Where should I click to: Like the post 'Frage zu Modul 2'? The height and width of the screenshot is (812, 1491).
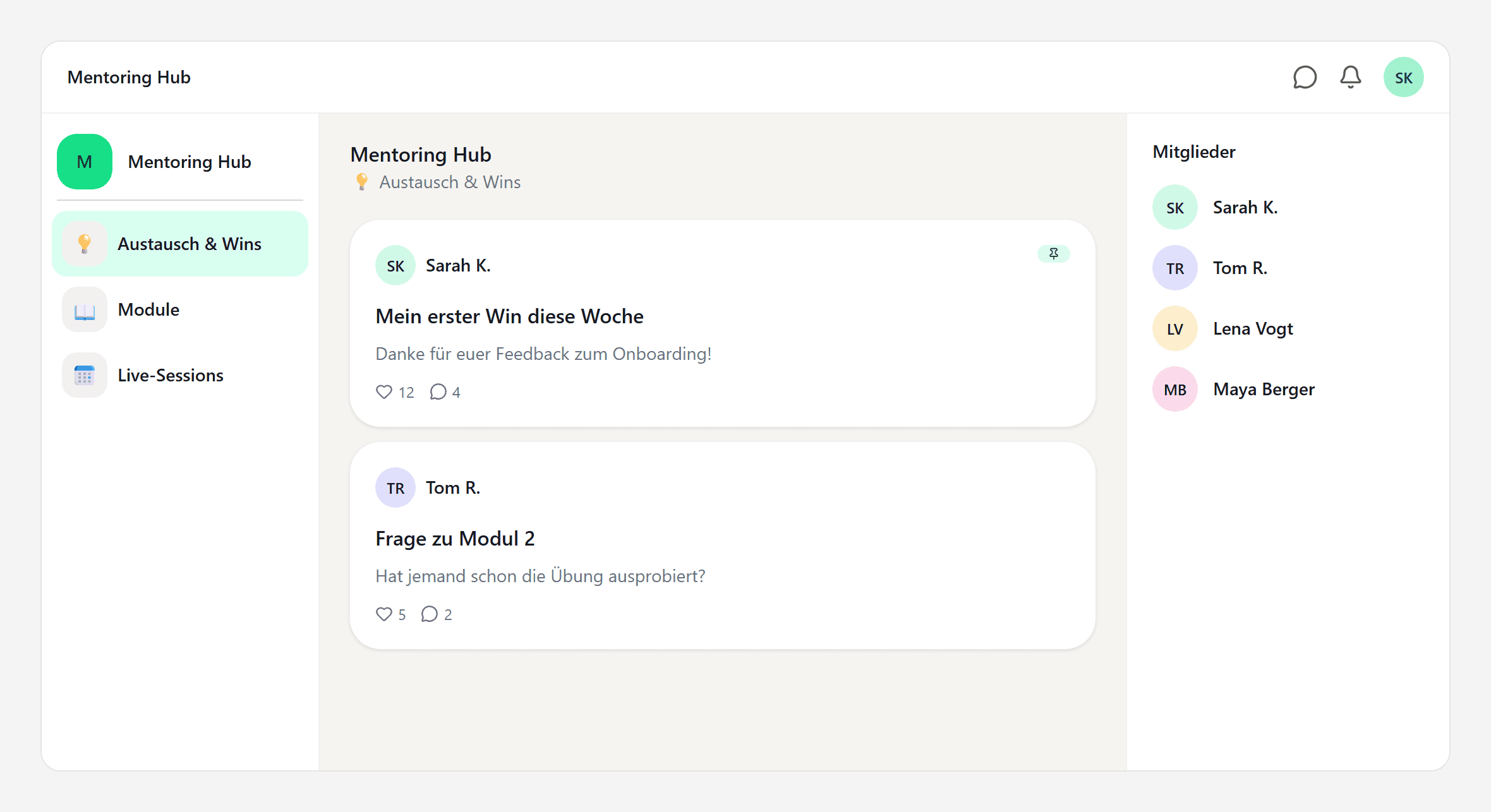tap(384, 614)
